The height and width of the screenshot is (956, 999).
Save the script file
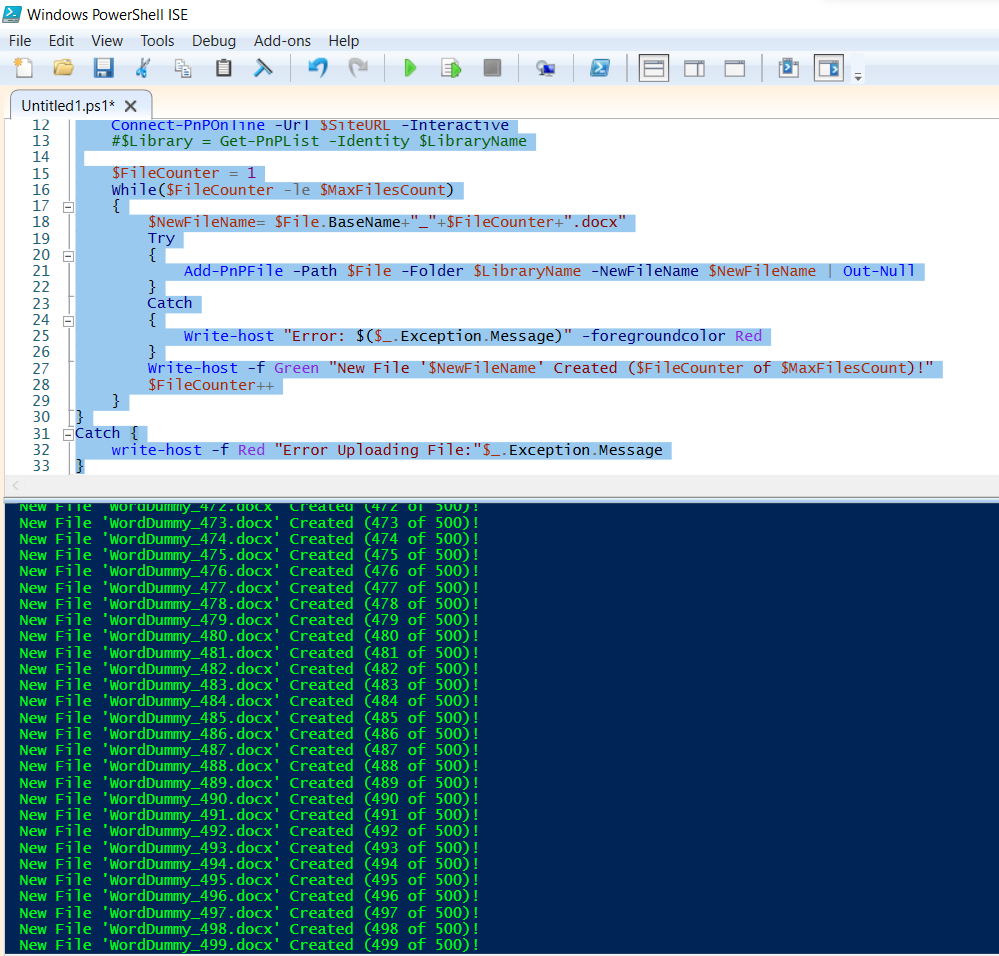coord(103,67)
